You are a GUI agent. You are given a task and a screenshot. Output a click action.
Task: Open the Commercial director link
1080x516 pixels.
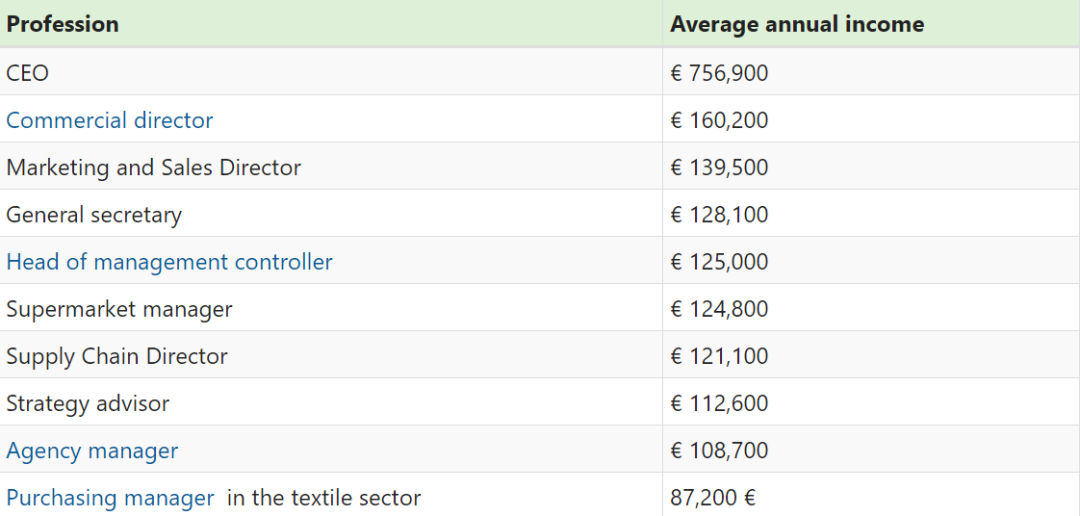click(110, 121)
